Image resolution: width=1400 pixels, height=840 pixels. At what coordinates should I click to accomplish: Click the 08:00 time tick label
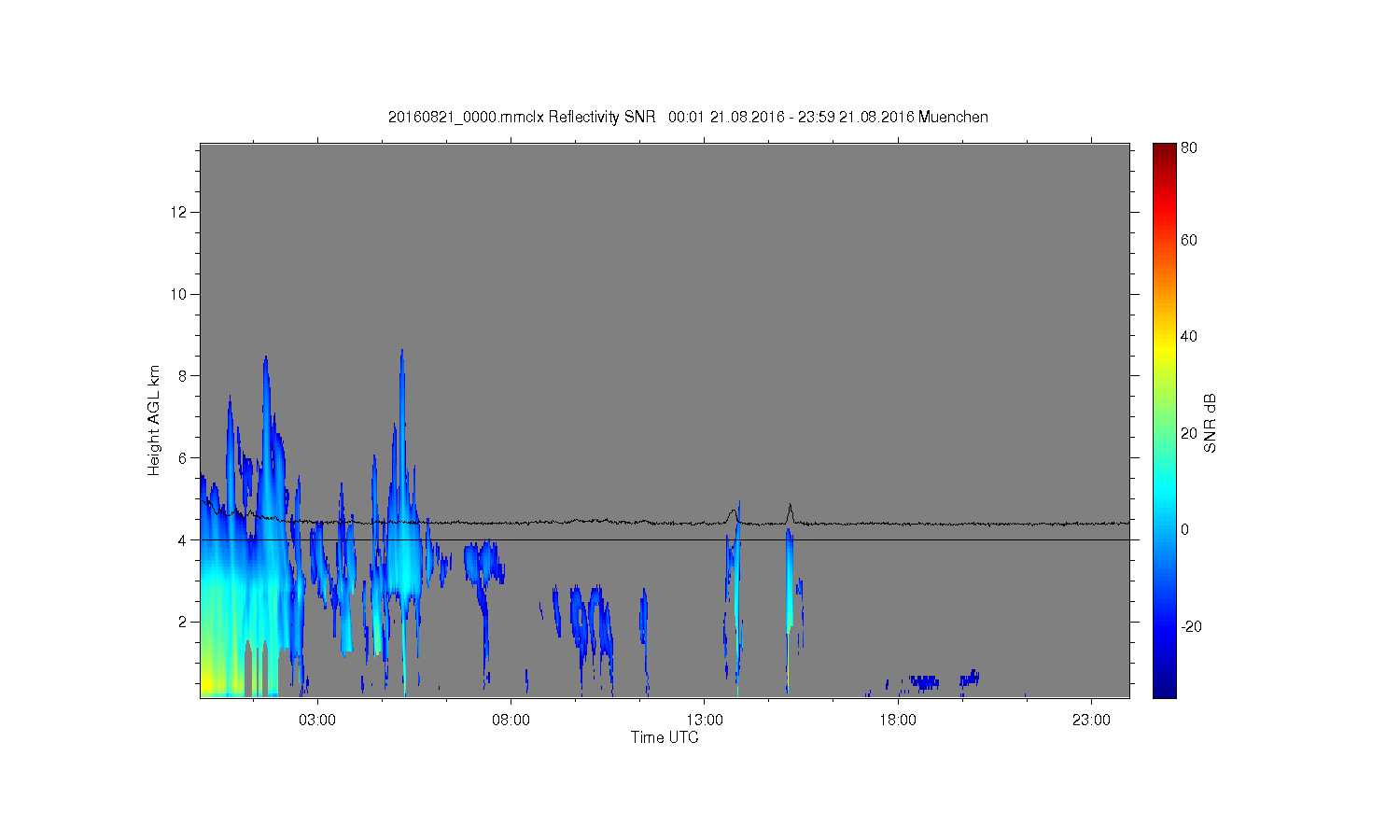511,721
